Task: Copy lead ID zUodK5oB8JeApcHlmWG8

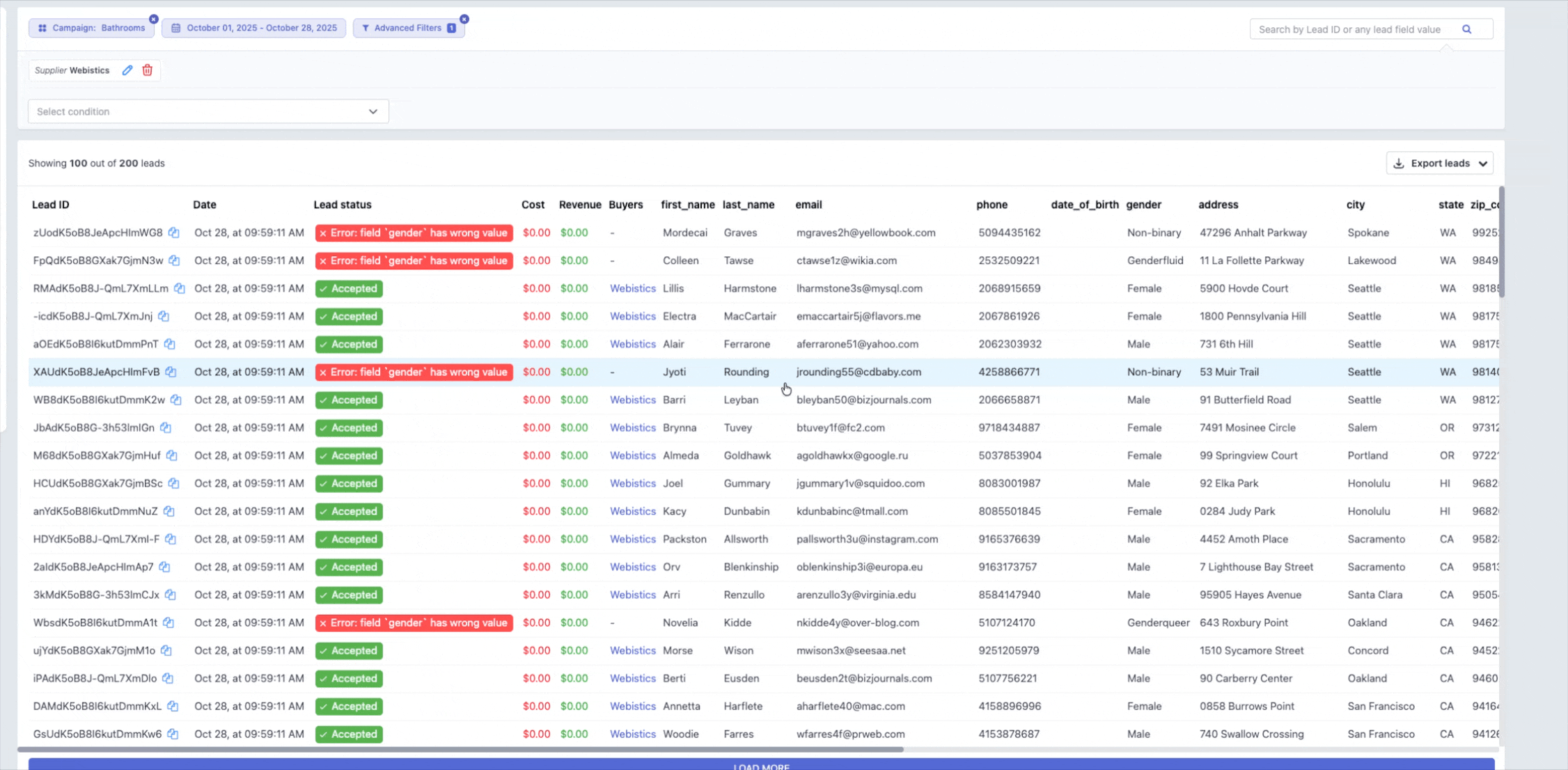Action: point(174,233)
